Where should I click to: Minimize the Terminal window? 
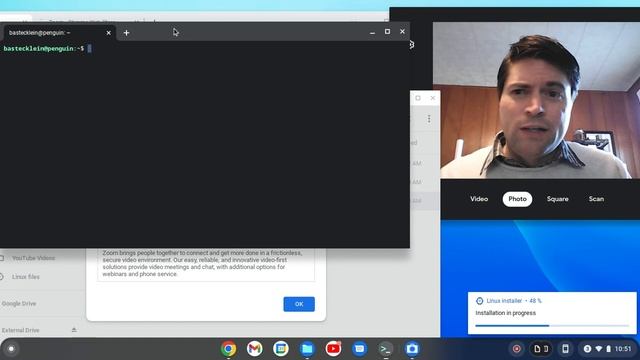tap(372, 32)
